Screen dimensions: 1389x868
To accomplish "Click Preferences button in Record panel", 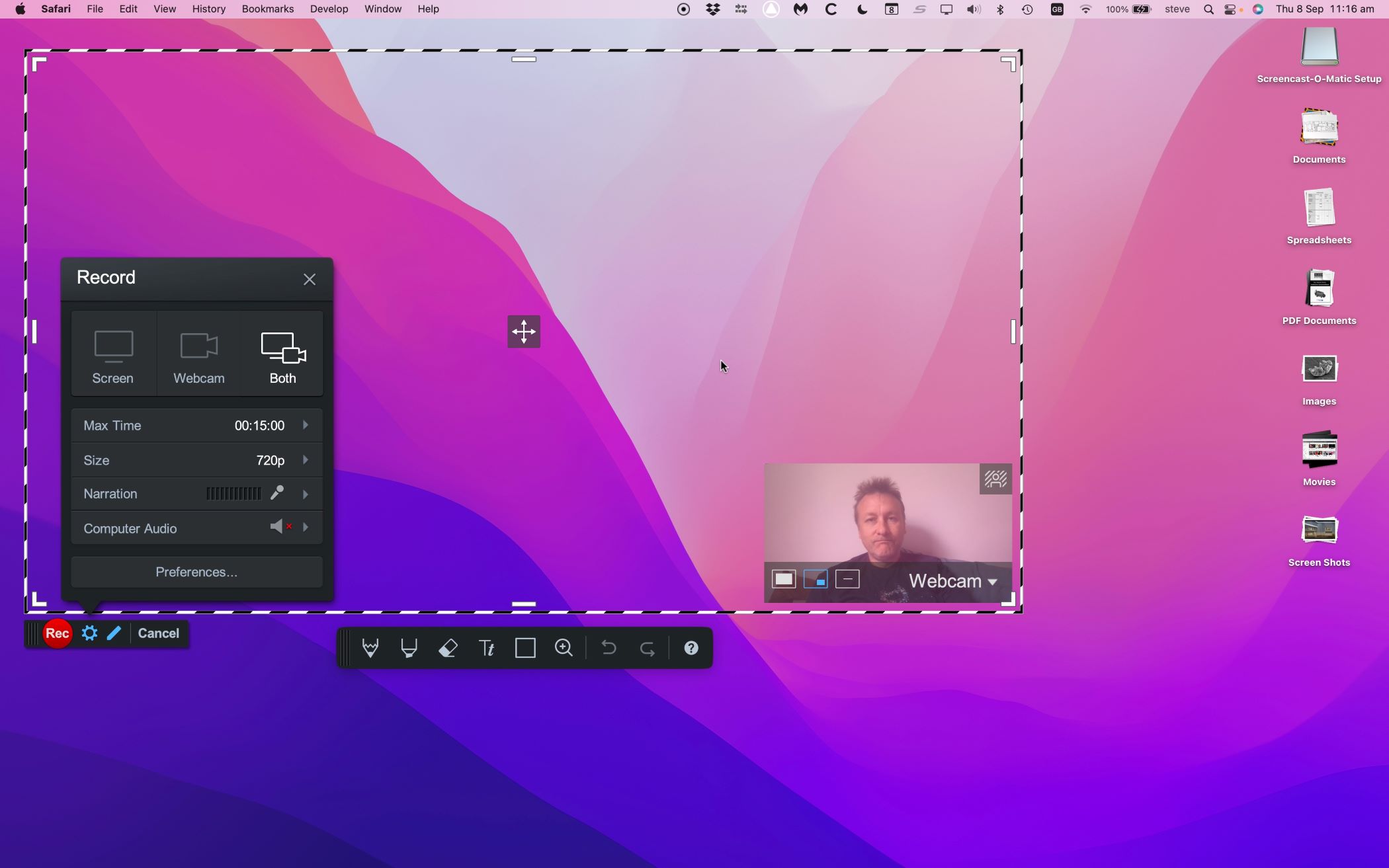I will 197,572.
